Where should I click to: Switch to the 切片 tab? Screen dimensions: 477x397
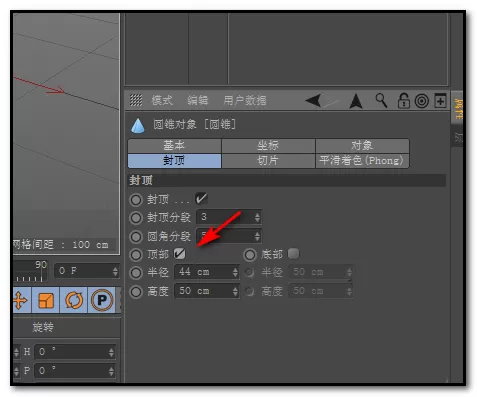(x=268, y=161)
